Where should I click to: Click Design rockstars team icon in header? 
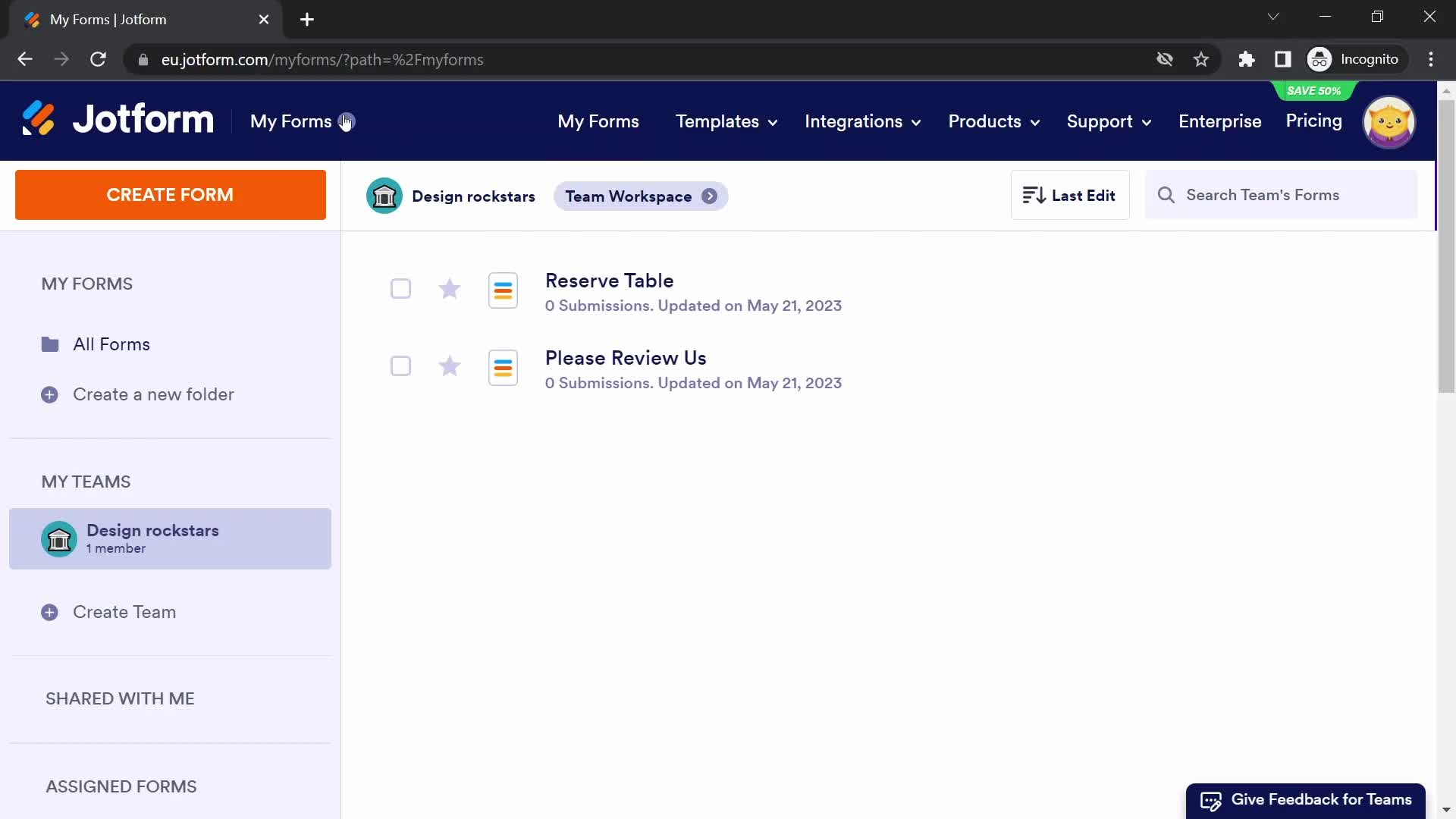click(384, 196)
